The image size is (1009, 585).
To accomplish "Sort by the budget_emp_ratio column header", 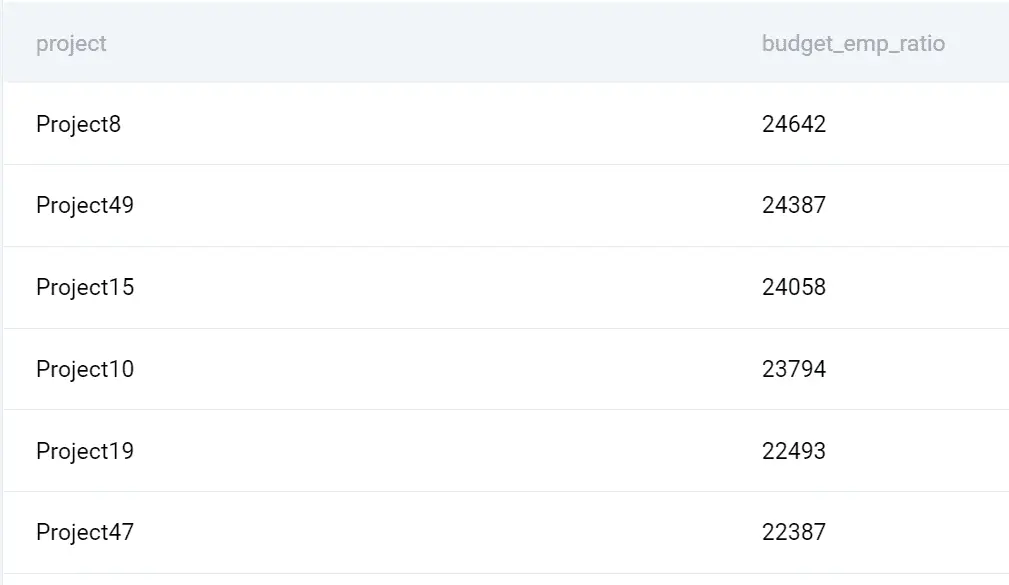I will click(x=852, y=44).
